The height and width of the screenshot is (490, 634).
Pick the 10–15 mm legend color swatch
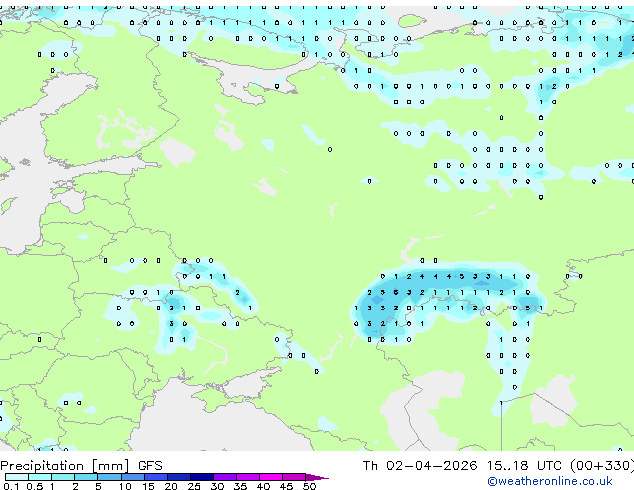pyautogui.click(x=132, y=477)
